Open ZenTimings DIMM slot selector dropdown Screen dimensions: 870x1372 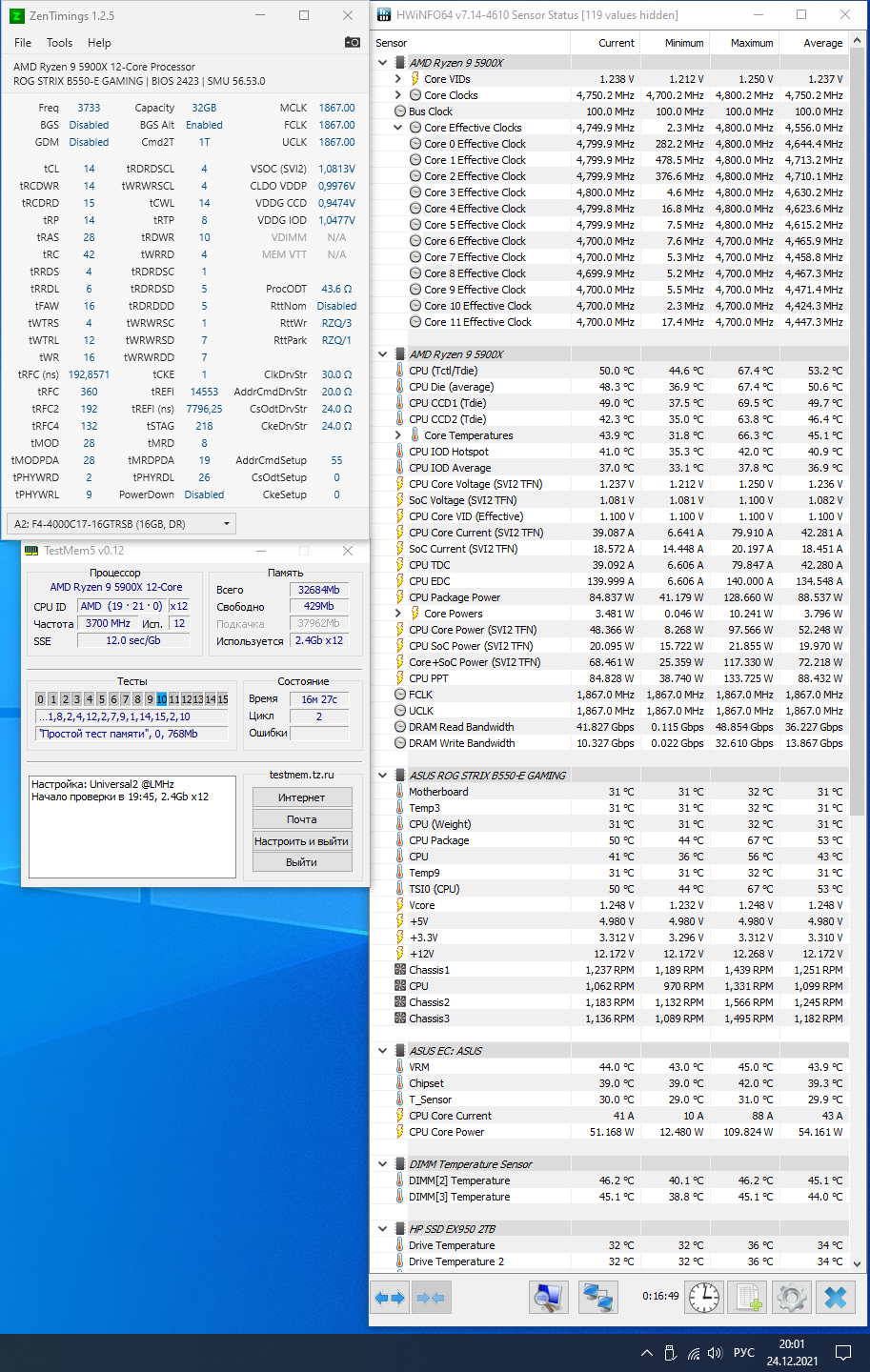pyautogui.click(x=121, y=523)
